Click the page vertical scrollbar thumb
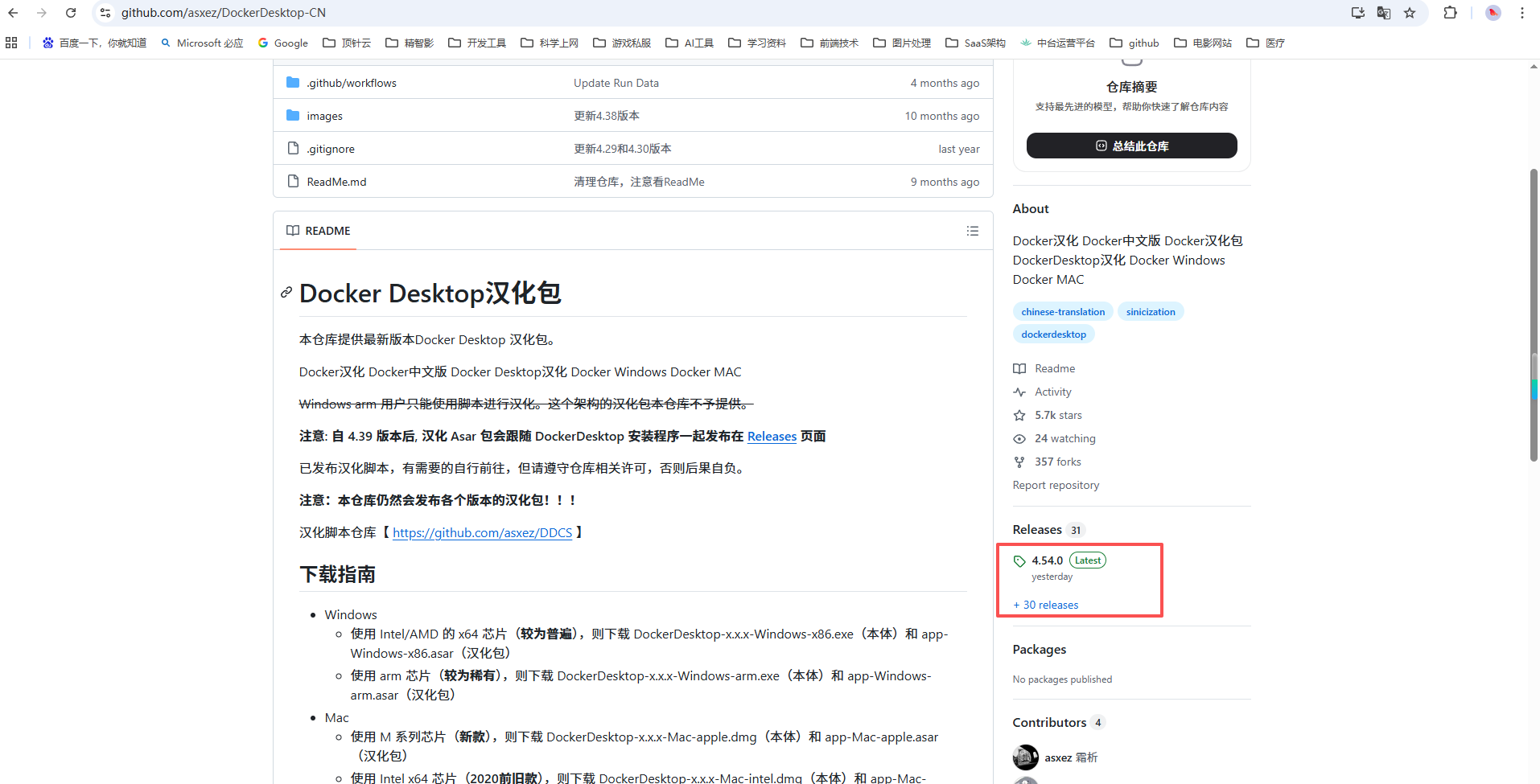The image size is (1540, 784). 1534,315
